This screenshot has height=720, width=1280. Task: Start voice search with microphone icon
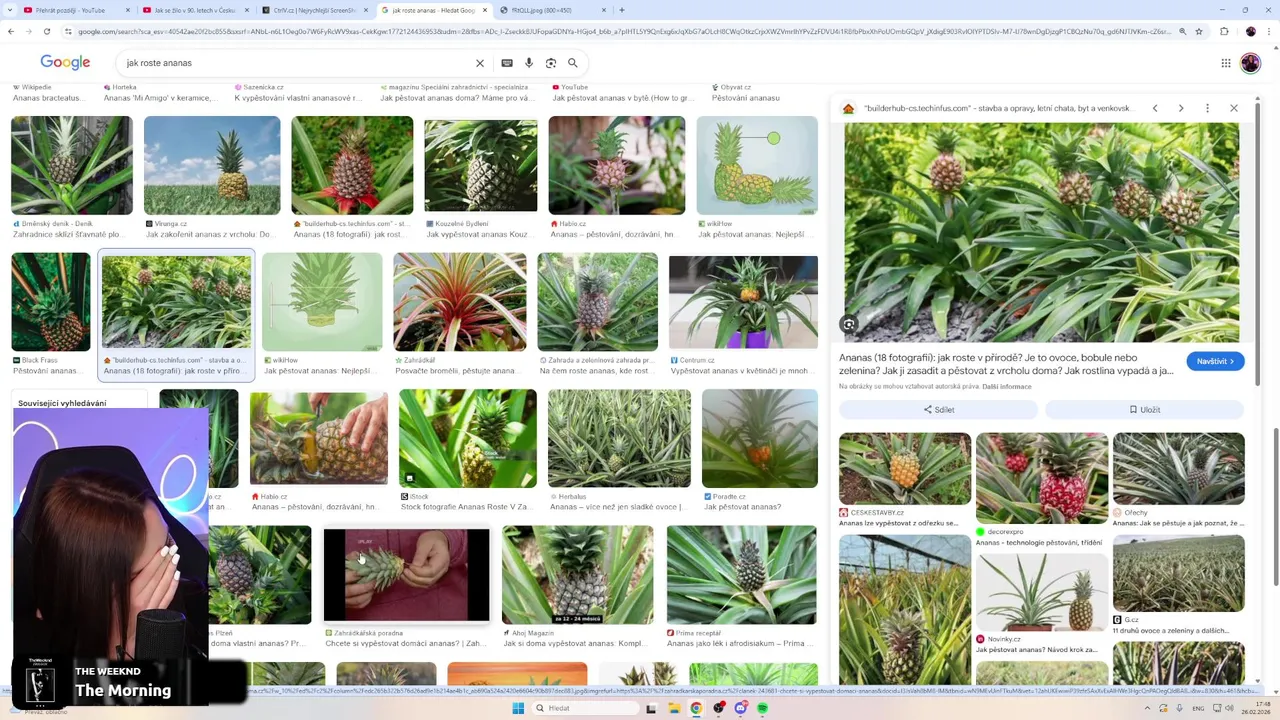[529, 63]
